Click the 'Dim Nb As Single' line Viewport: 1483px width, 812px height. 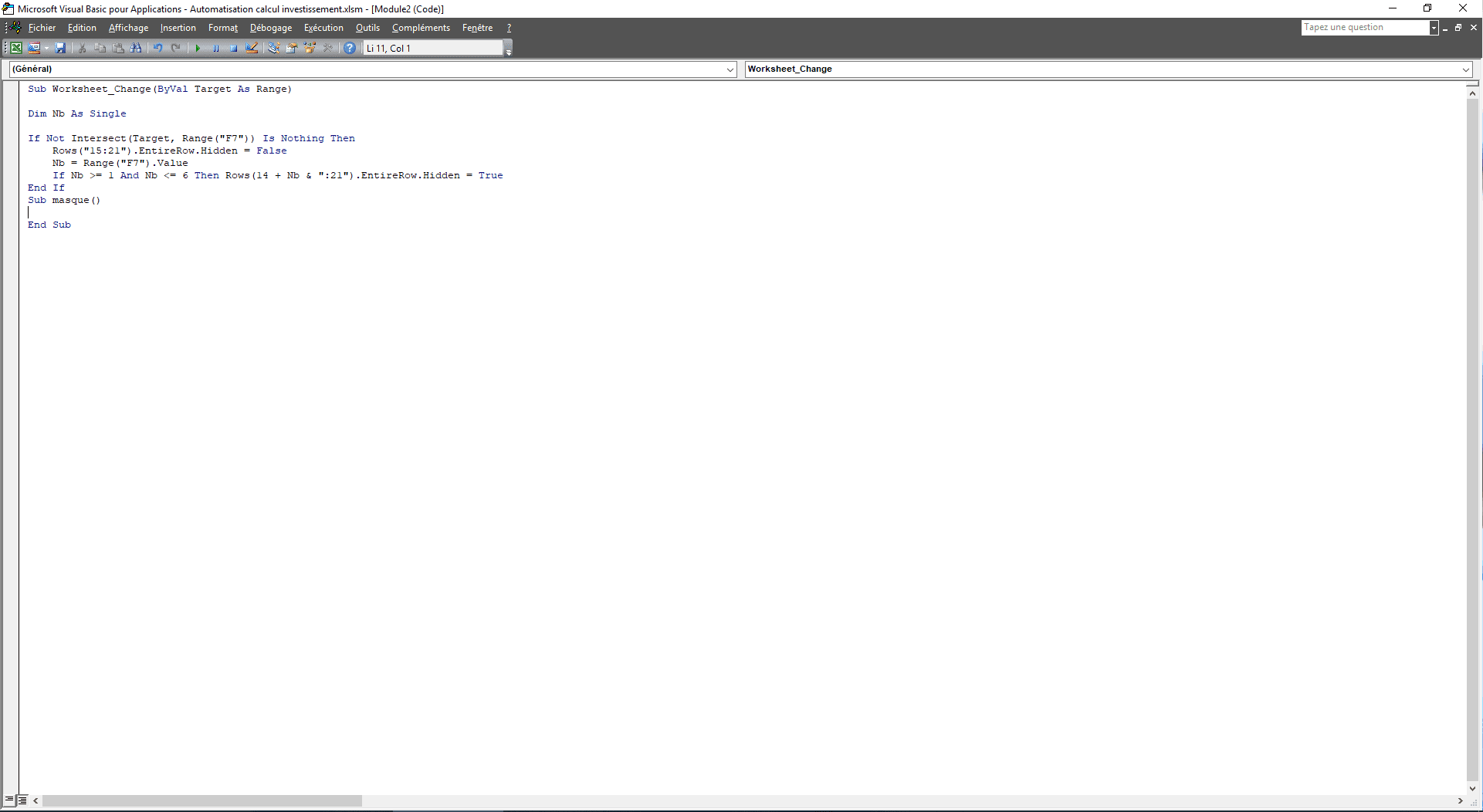point(77,114)
